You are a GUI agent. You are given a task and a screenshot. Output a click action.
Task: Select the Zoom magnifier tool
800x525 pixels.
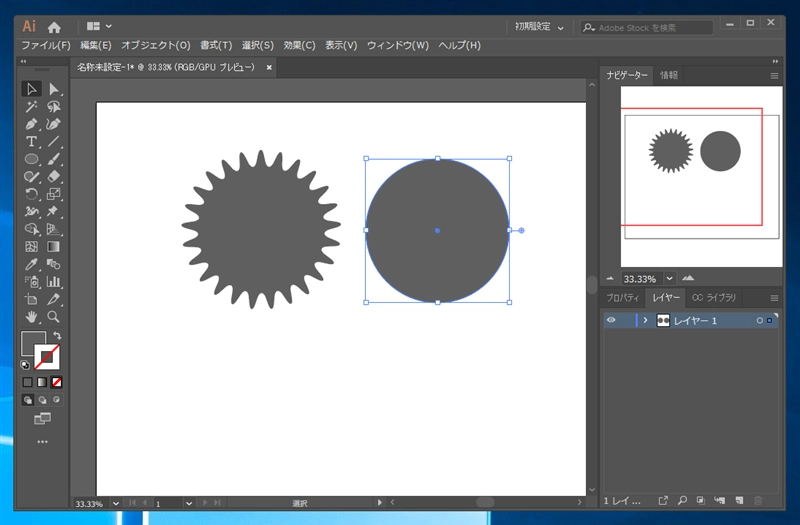coord(54,317)
